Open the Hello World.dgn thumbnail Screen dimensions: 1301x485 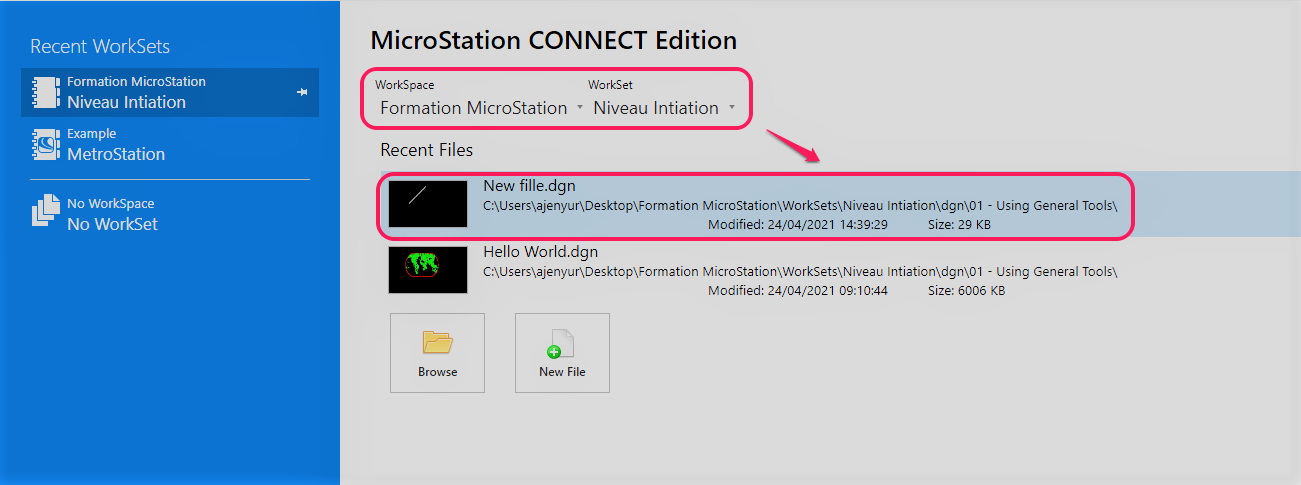tap(428, 270)
